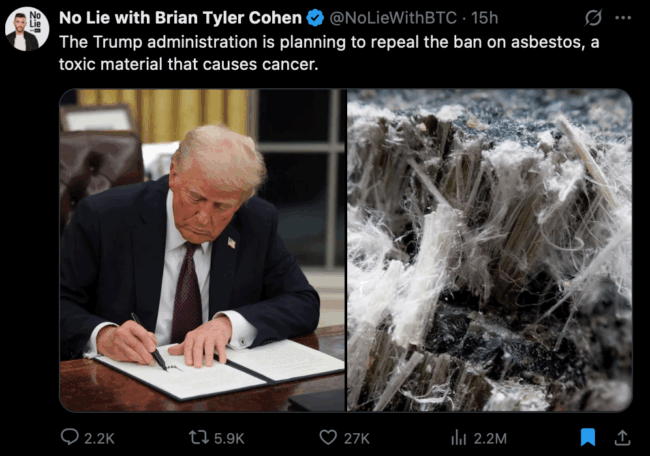
Task: Open view analytics bar chart icon
Action: [x=458, y=437]
